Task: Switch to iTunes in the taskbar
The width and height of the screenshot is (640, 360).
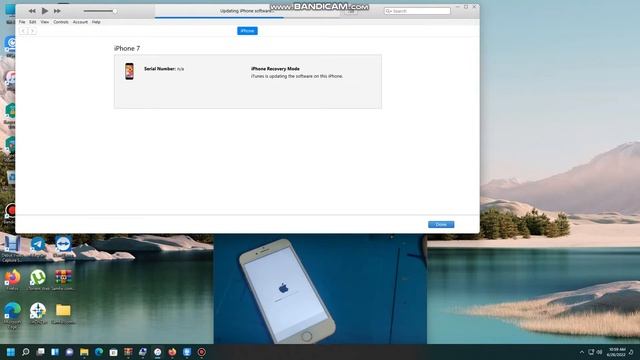Action: [x=158, y=352]
